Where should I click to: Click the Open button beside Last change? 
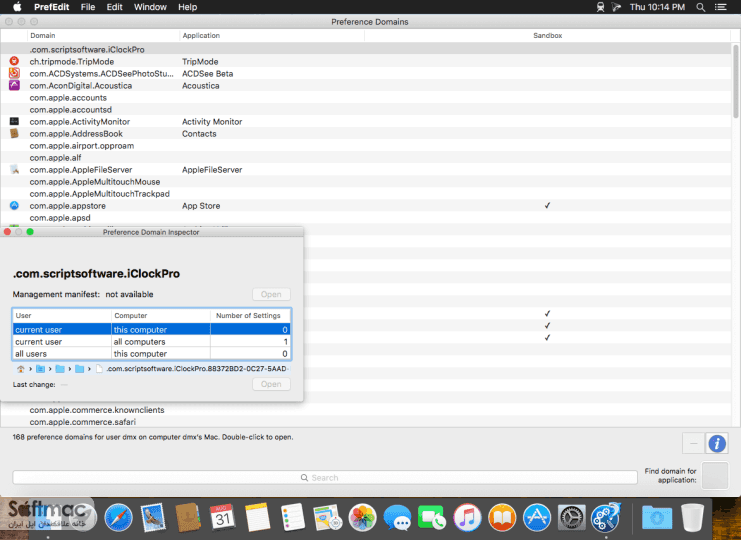click(x=271, y=384)
